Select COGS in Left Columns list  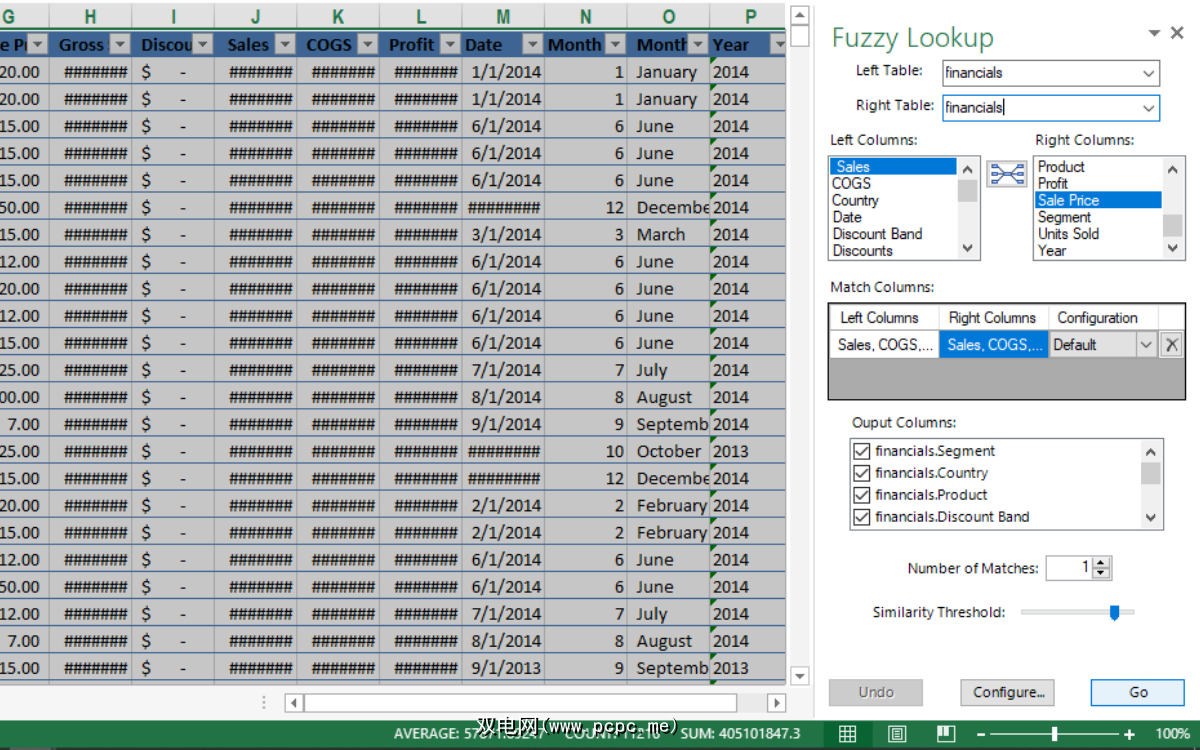(851, 183)
